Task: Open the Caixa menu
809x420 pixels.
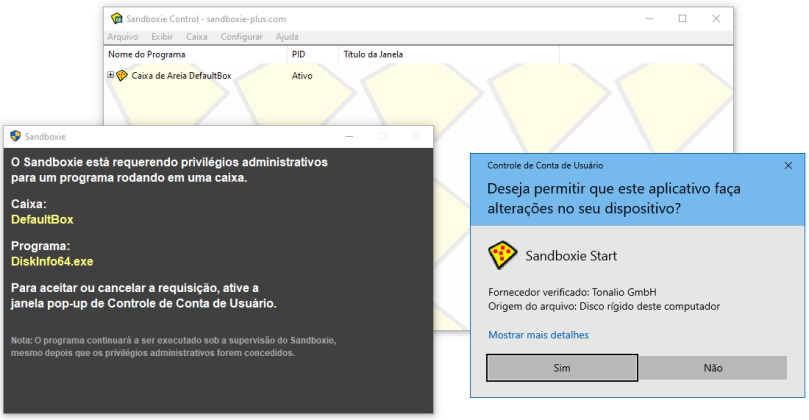Action: [x=197, y=37]
